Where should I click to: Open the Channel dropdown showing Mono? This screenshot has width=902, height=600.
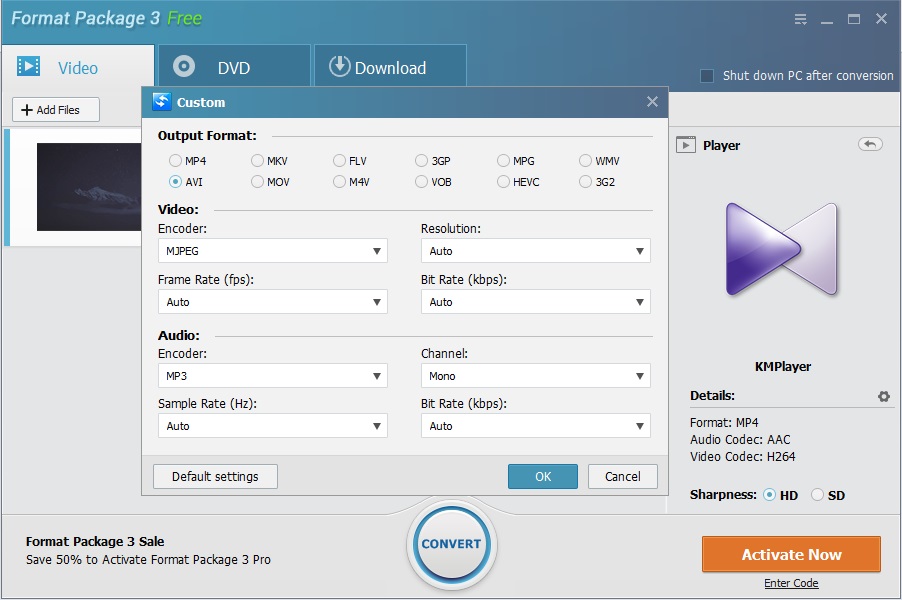pyautogui.click(x=536, y=376)
